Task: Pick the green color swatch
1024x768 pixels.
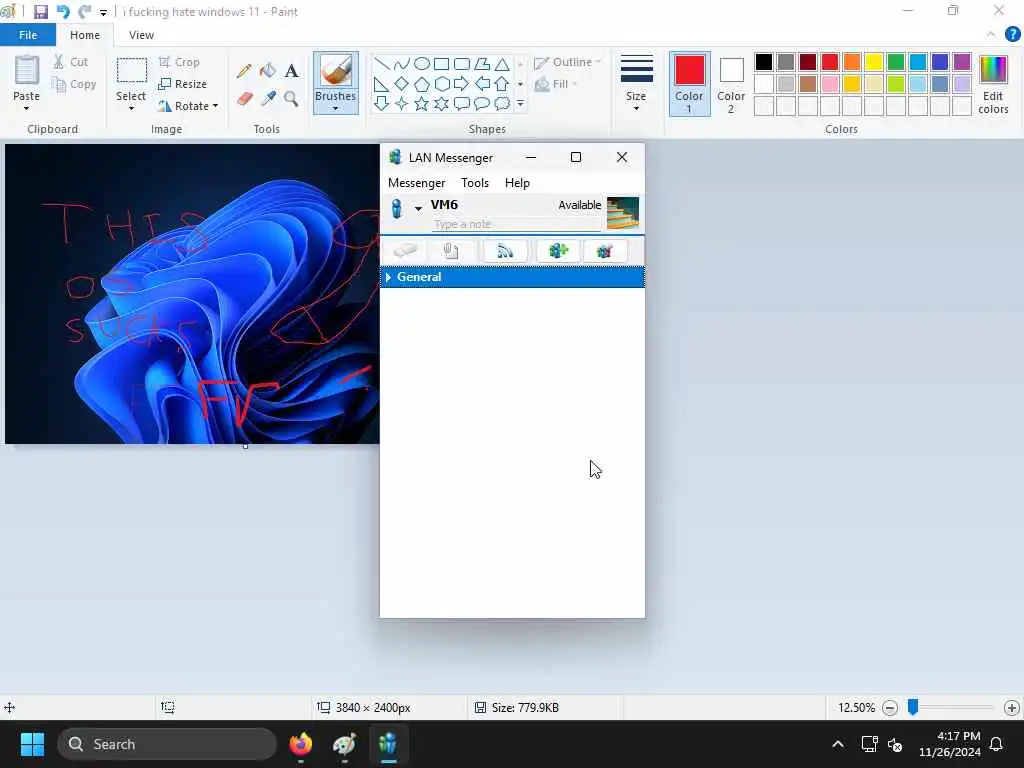Action: [x=896, y=62]
